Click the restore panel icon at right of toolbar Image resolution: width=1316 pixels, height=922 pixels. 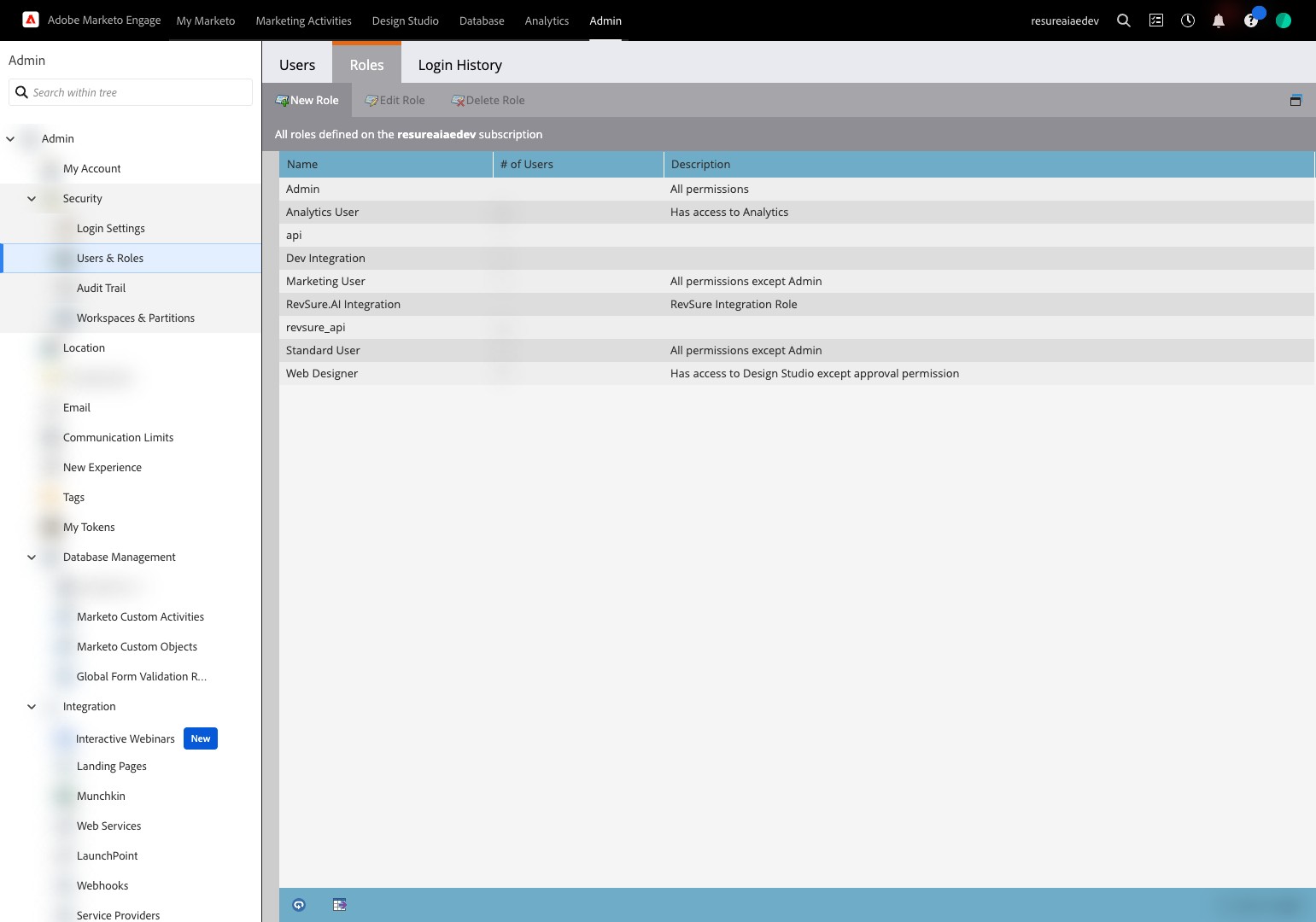(1296, 100)
